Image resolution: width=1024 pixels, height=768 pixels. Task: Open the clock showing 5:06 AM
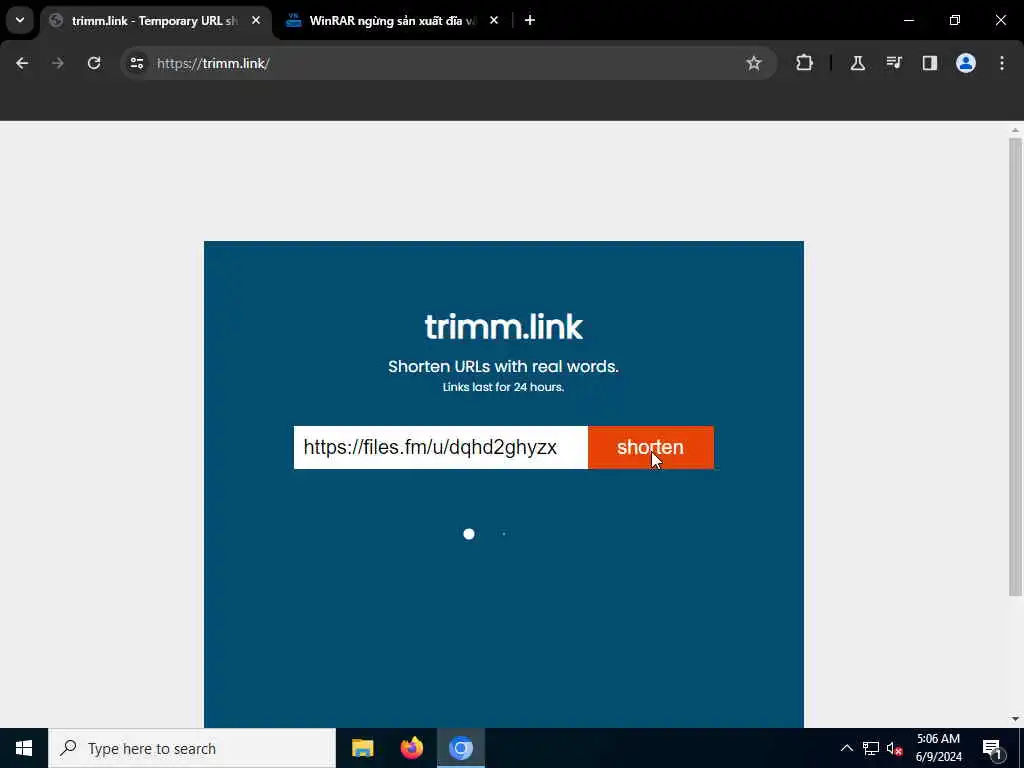pyautogui.click(x=938, y=748)
